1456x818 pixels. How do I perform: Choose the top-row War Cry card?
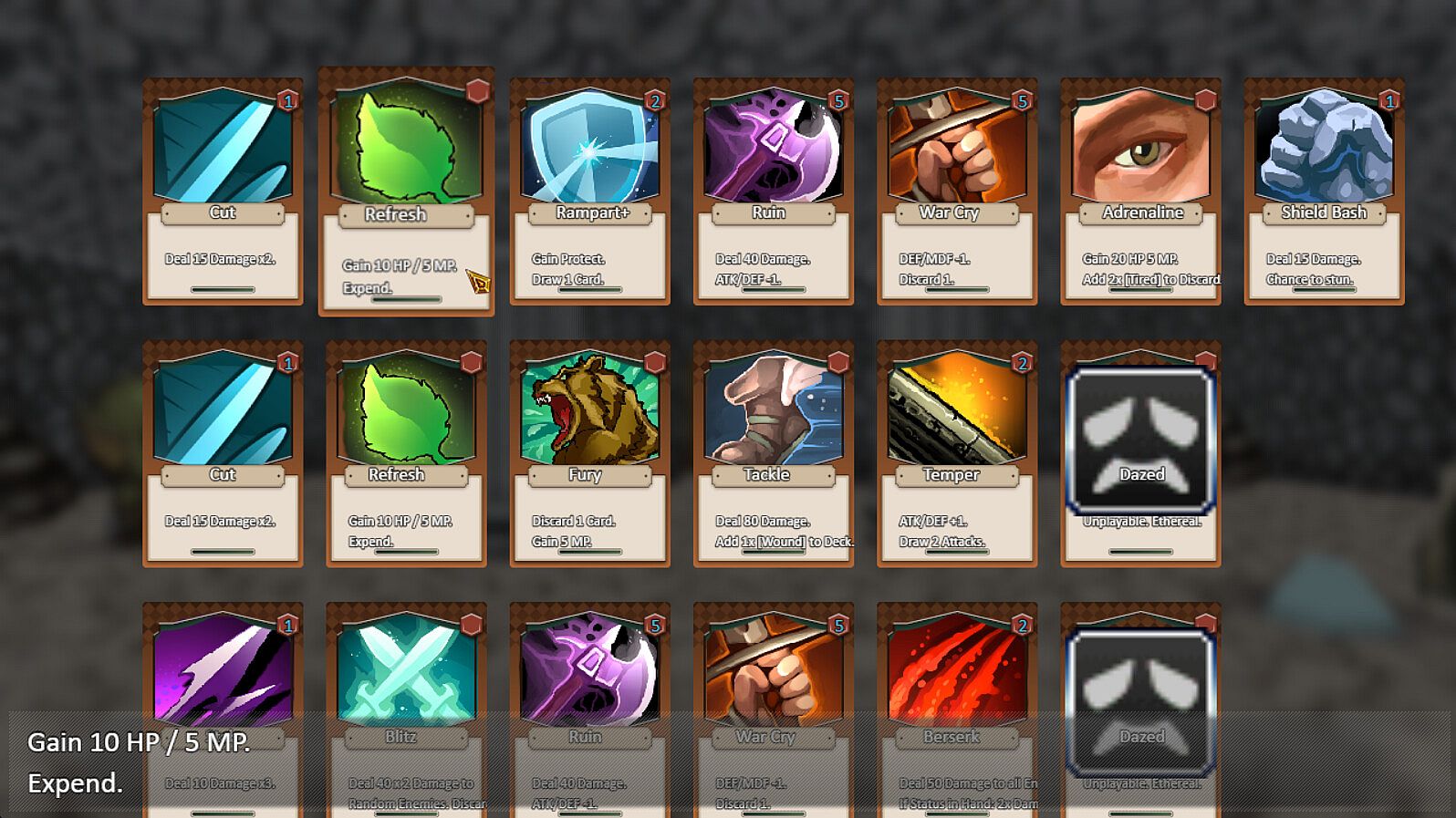[957, 192]
